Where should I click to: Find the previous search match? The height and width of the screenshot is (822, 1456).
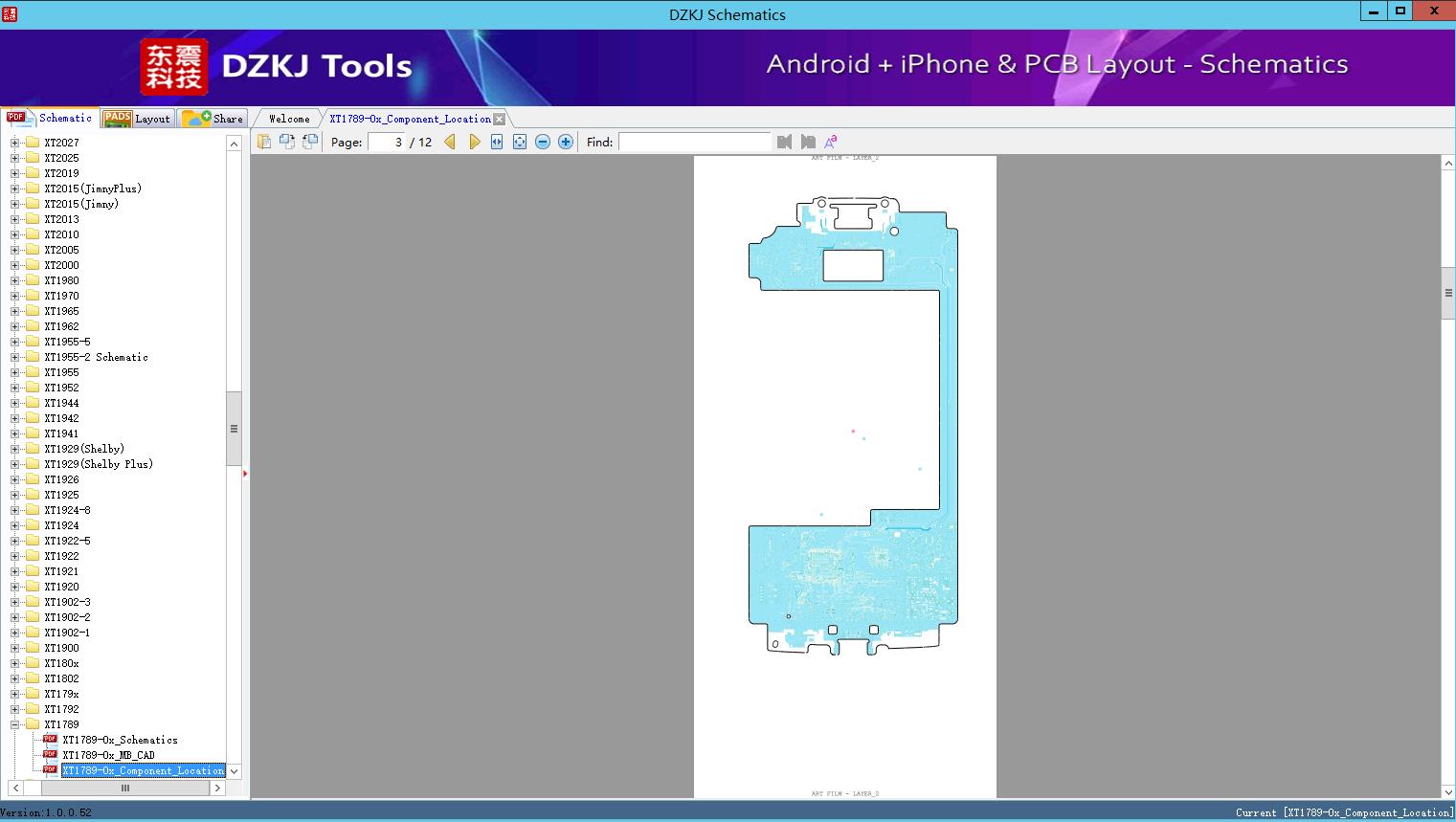point(785,142)
